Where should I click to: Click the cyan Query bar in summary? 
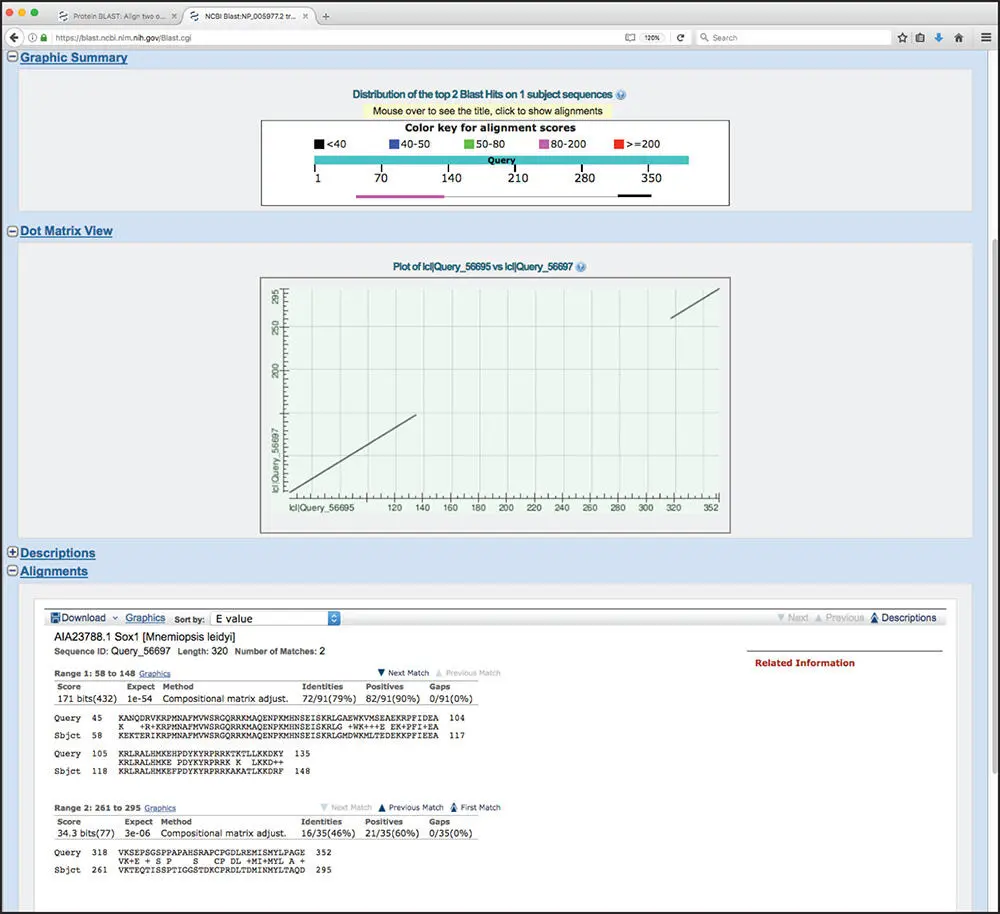coord(501,160)
